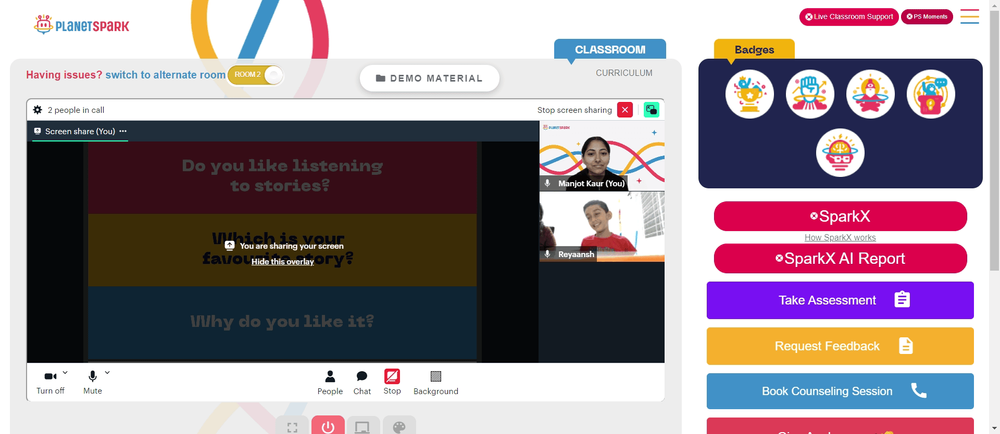Select the brain lightbulb badge
Viewport: 1000px width, 434px height.
click(840, 153)
